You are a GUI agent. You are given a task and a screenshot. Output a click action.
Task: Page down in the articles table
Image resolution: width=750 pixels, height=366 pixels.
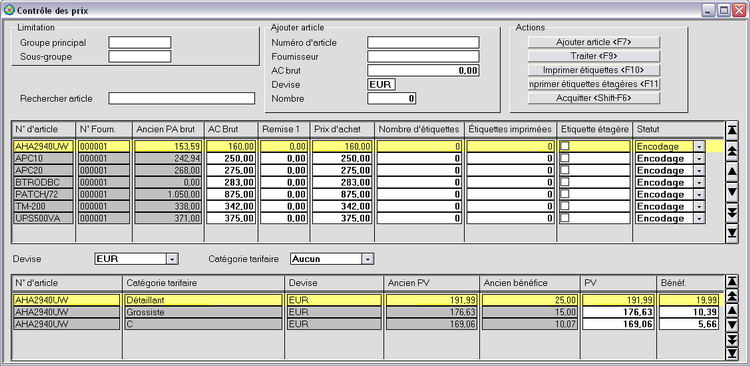click(732, 212)
